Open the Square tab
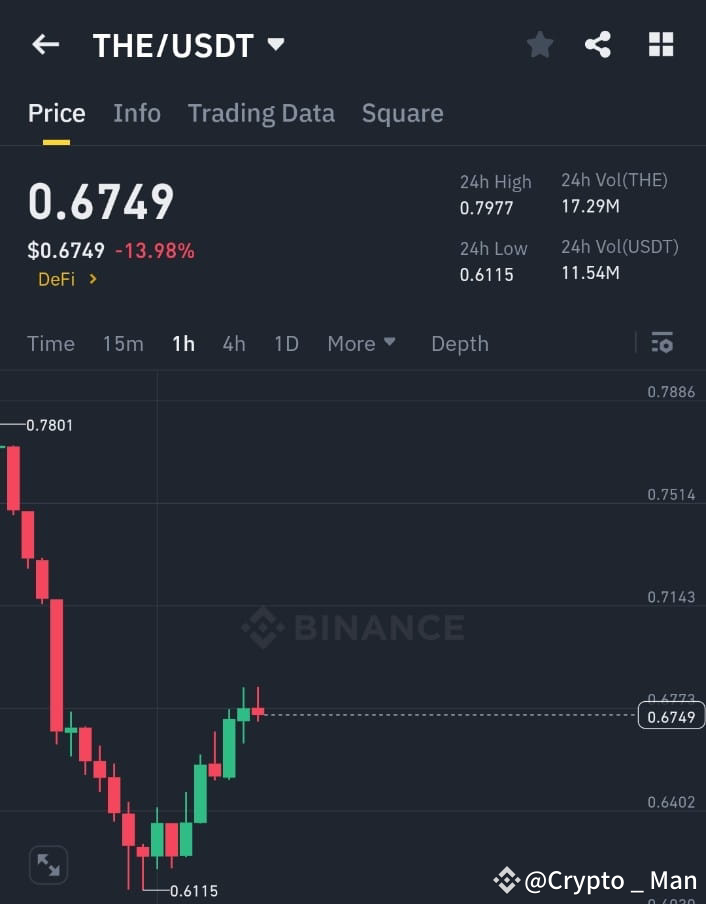Viewport: 706px width, 904px height. pyautogui.click(x=402, y=113)
